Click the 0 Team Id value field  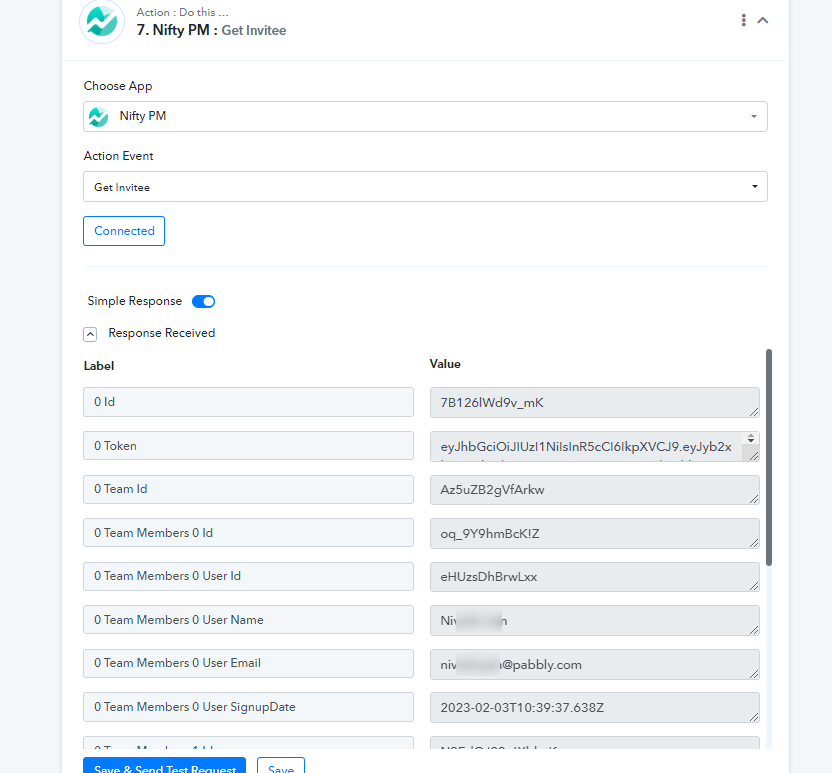pyautogui.click(x=590, y=489)
